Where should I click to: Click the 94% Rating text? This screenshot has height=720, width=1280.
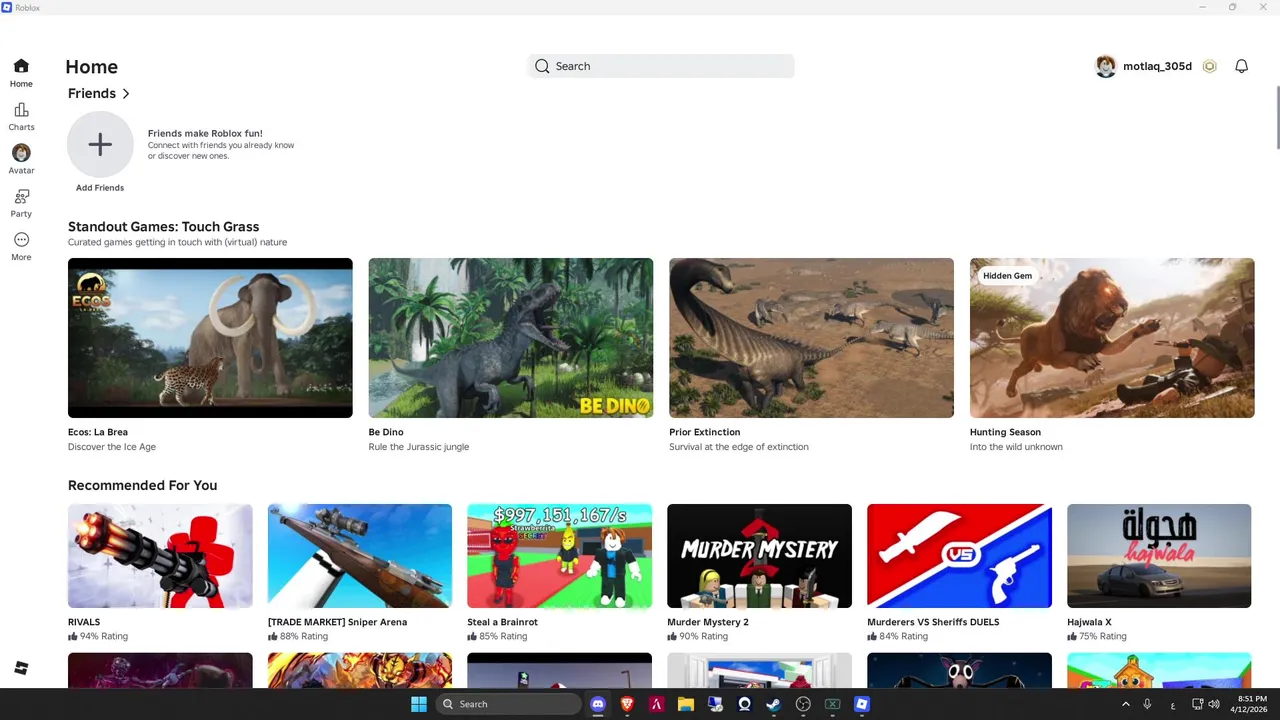(104, 636)
